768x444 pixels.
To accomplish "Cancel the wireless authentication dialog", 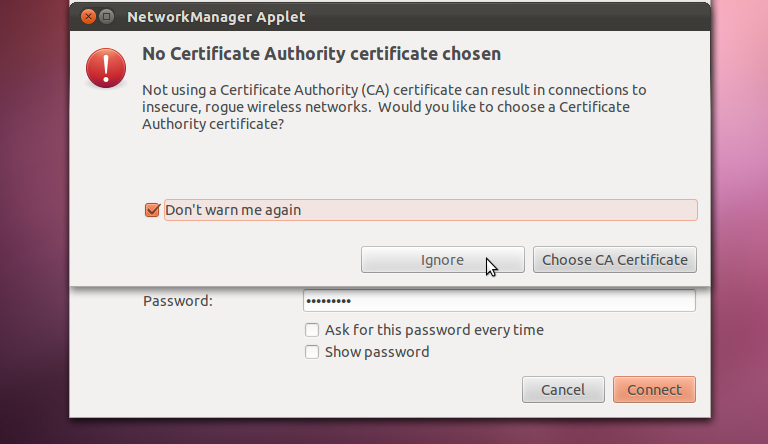I will [563, 390].
